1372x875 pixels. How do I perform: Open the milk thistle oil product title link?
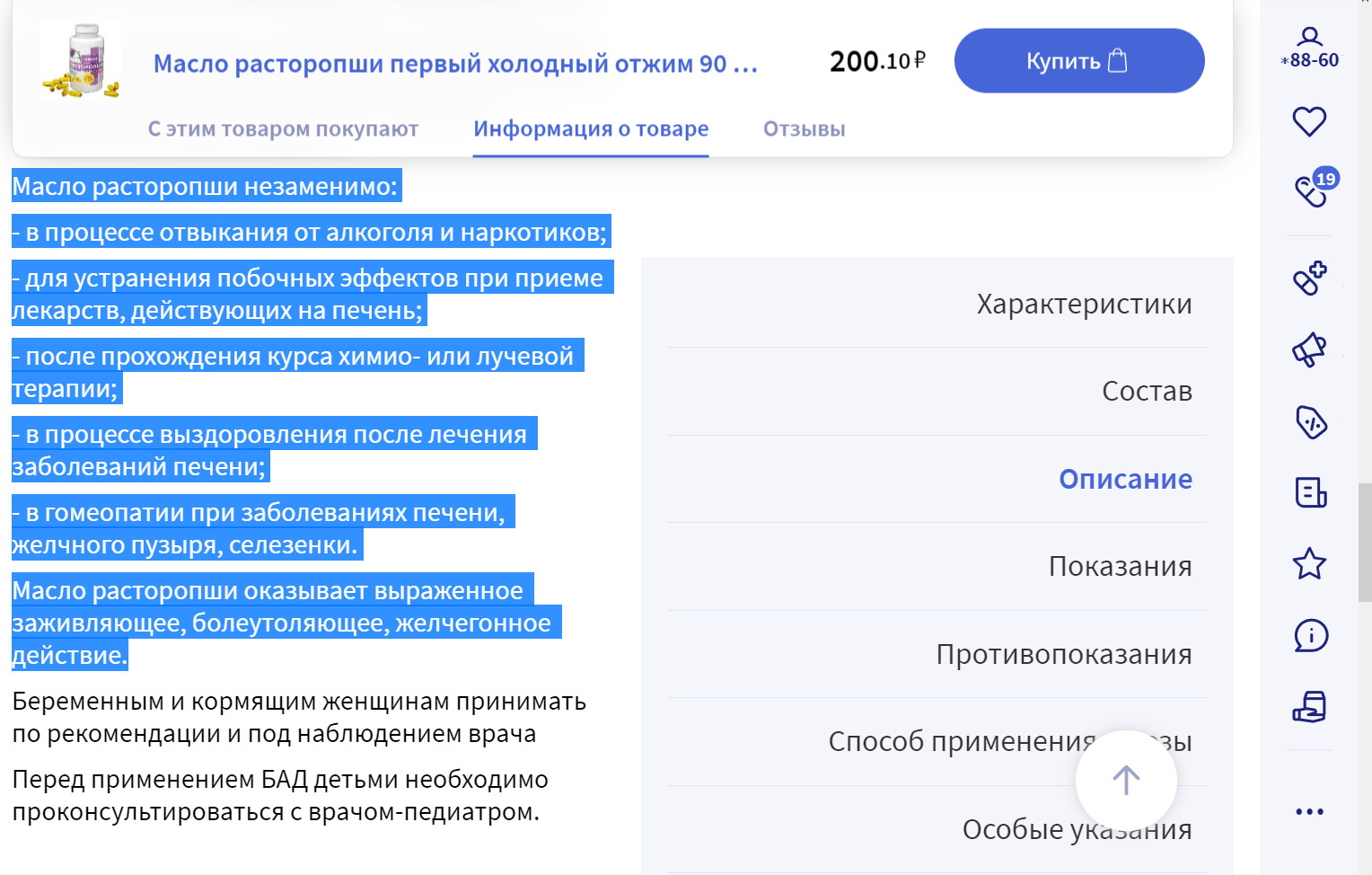455,63
